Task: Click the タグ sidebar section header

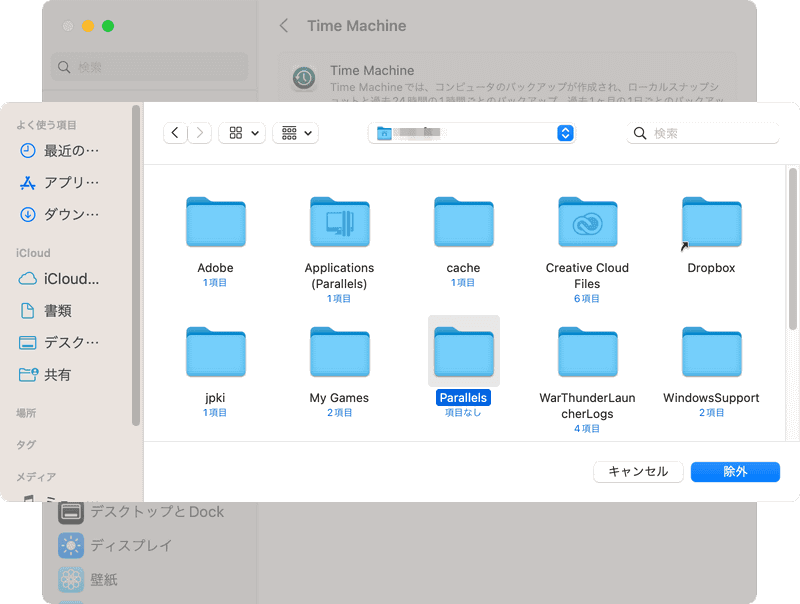Action: (26, 444)
